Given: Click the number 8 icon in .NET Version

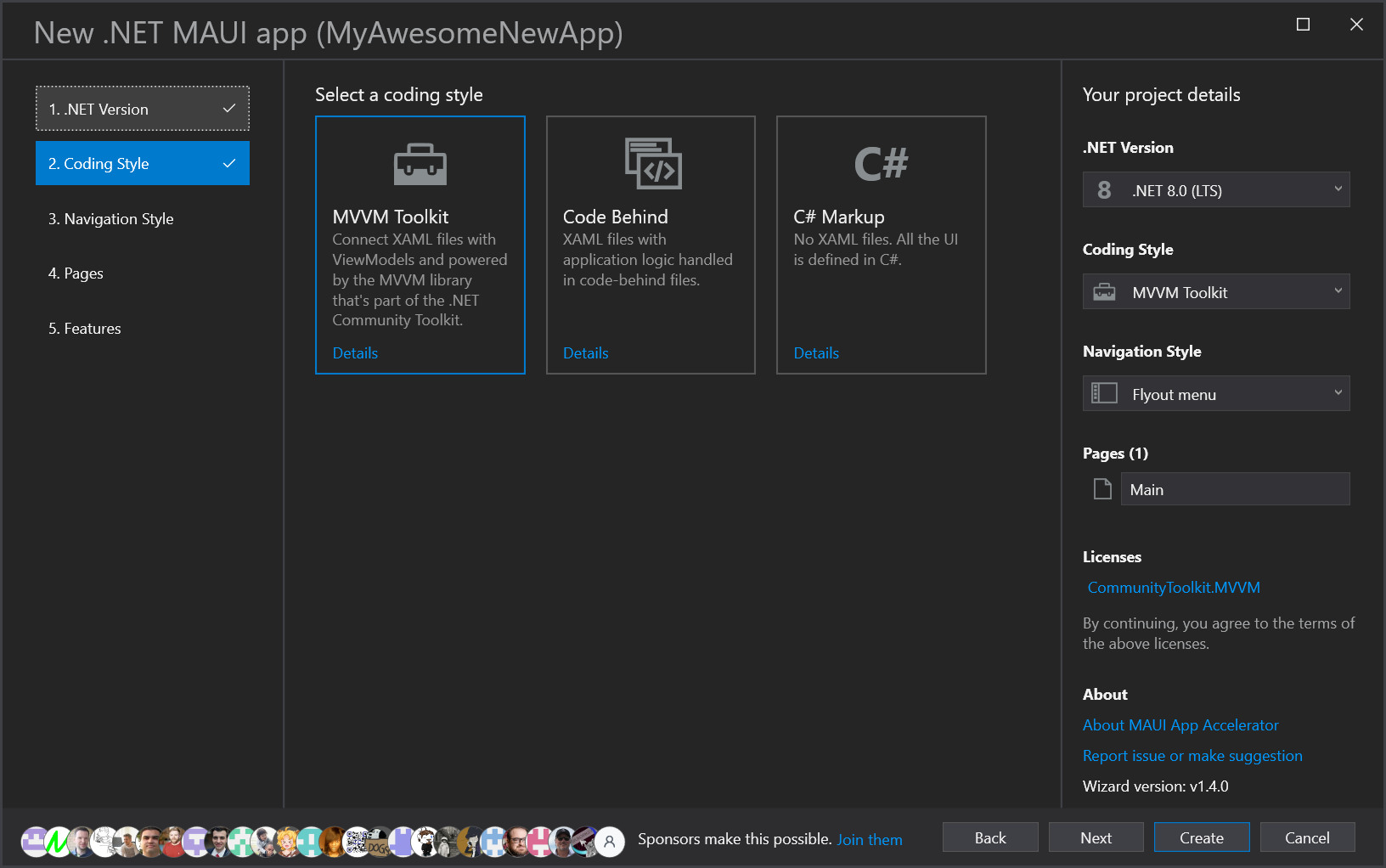Looking at the screenshot, I should [x=1104, y=190].
